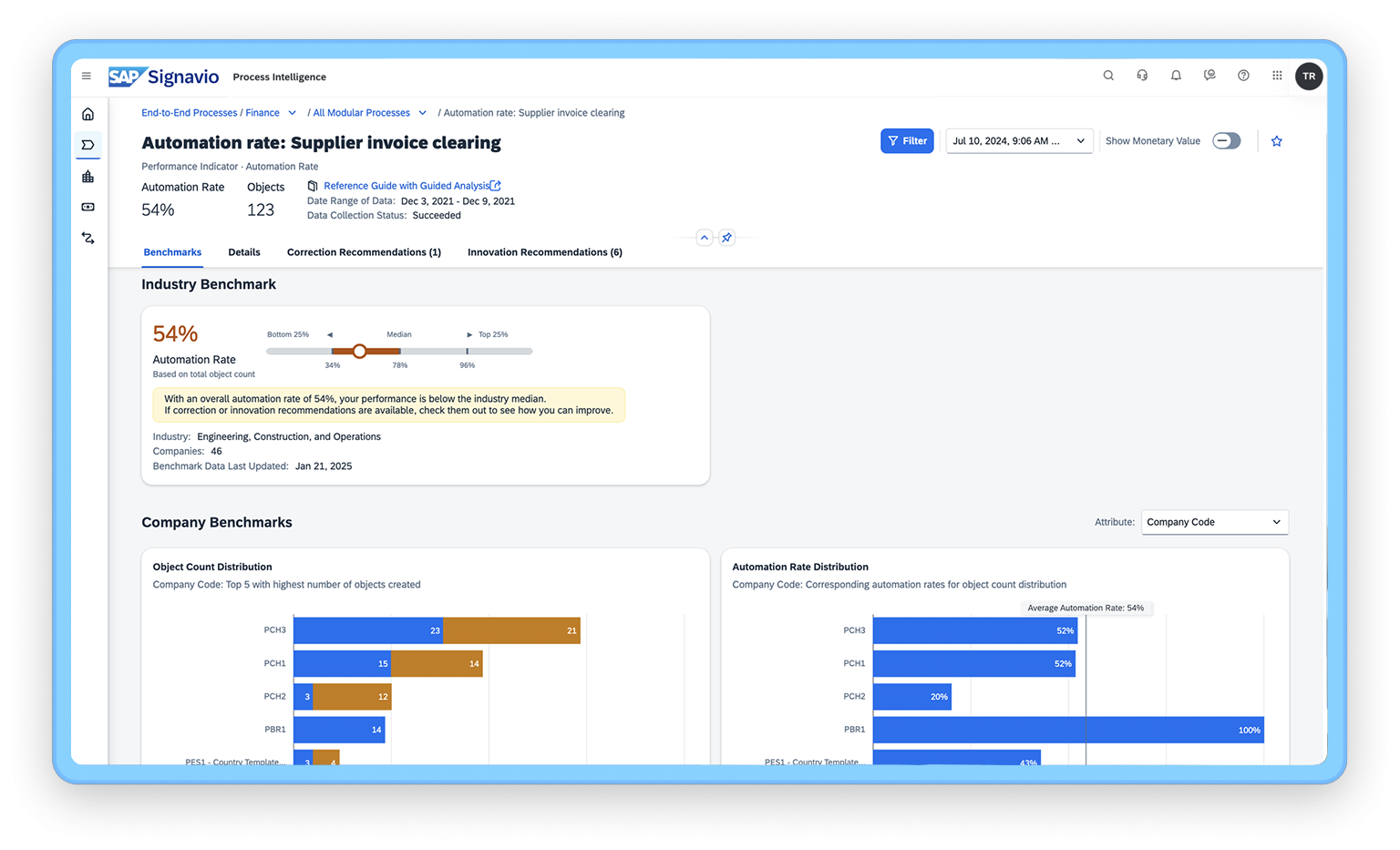The width and height of the screenshot is (1400, 850).
Task: Toggle Show Monetary Value switch
Action: [1226, 141]
